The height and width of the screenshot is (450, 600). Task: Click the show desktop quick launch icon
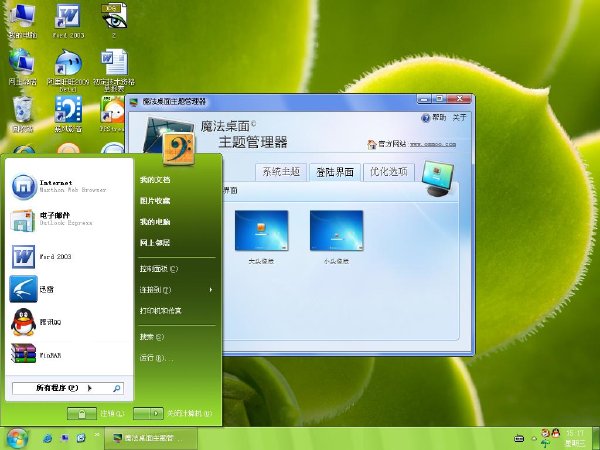pos(64,437)
